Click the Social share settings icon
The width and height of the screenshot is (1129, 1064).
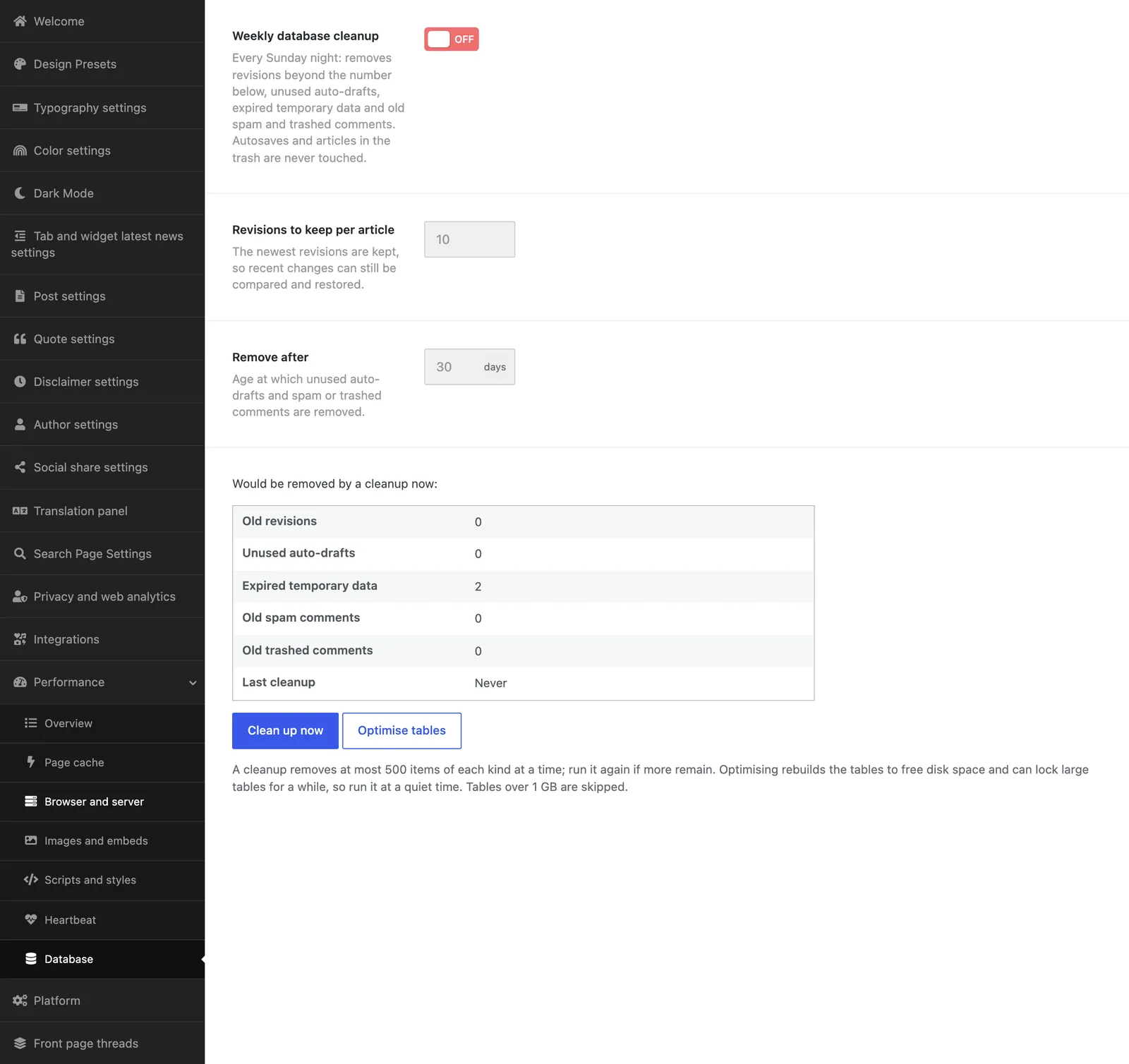tap(20, 468)
